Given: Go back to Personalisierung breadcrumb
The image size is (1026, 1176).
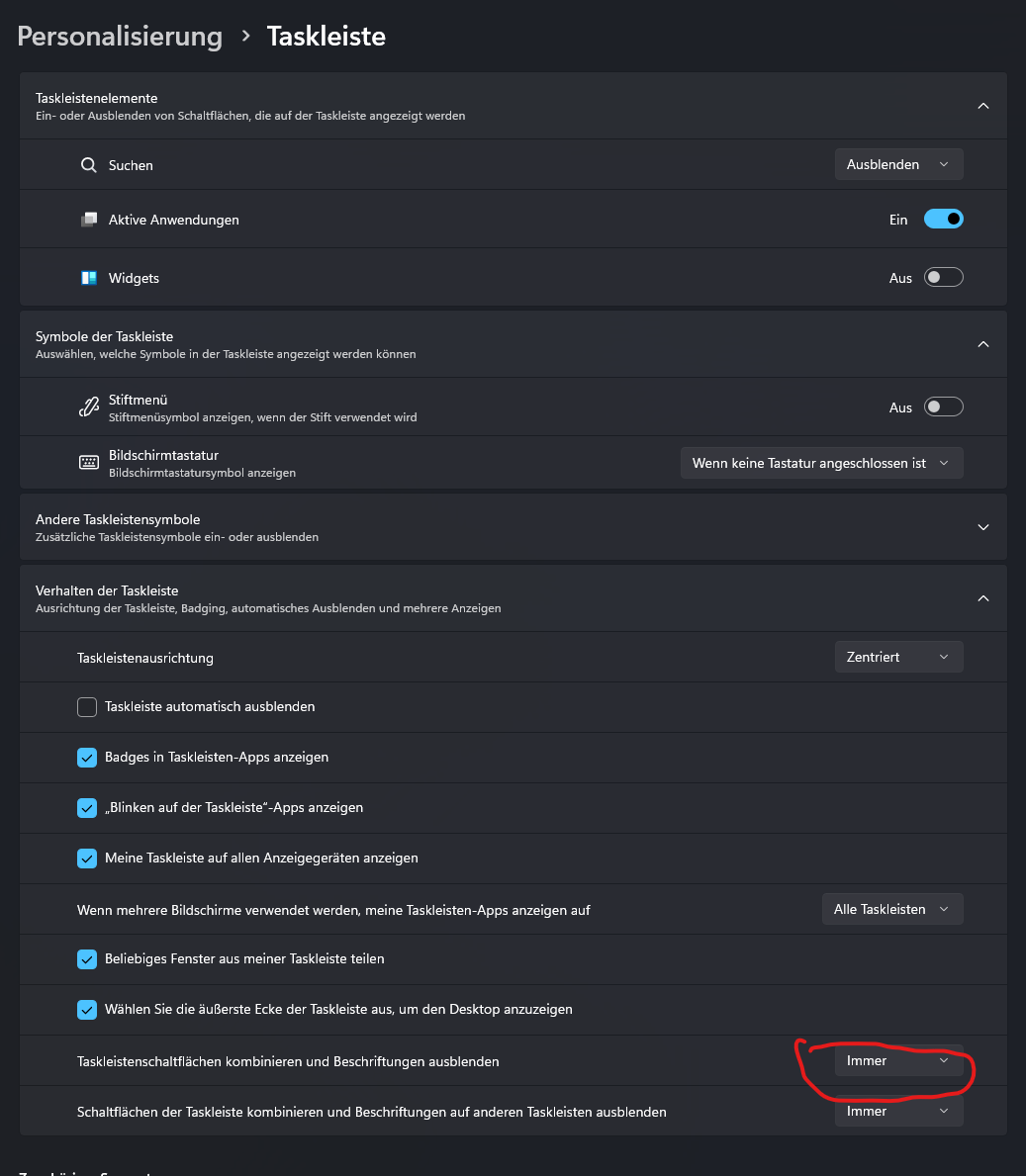Looking at the screenshot, I should click(x=120, y=37).
